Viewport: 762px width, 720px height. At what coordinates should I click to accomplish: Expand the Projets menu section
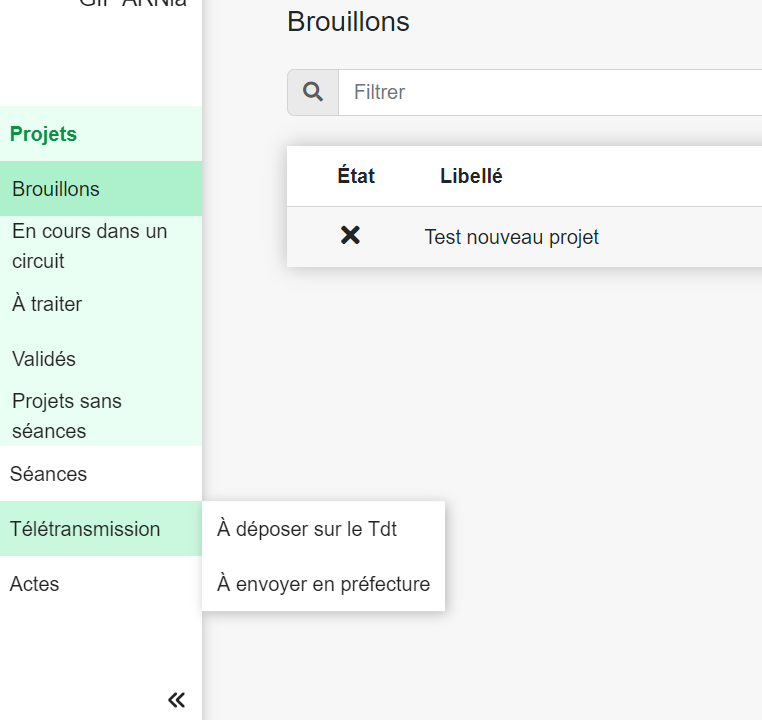click(x=44, y=134)
